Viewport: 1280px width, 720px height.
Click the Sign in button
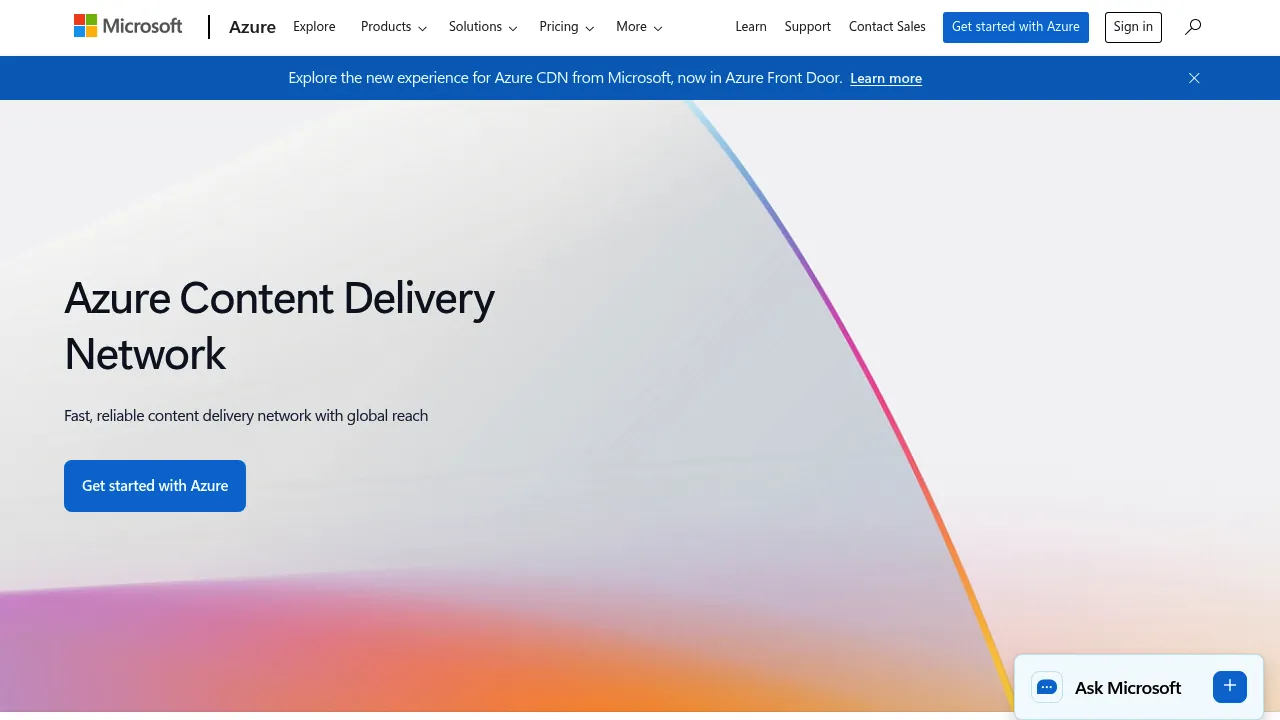pos(1133,27)
